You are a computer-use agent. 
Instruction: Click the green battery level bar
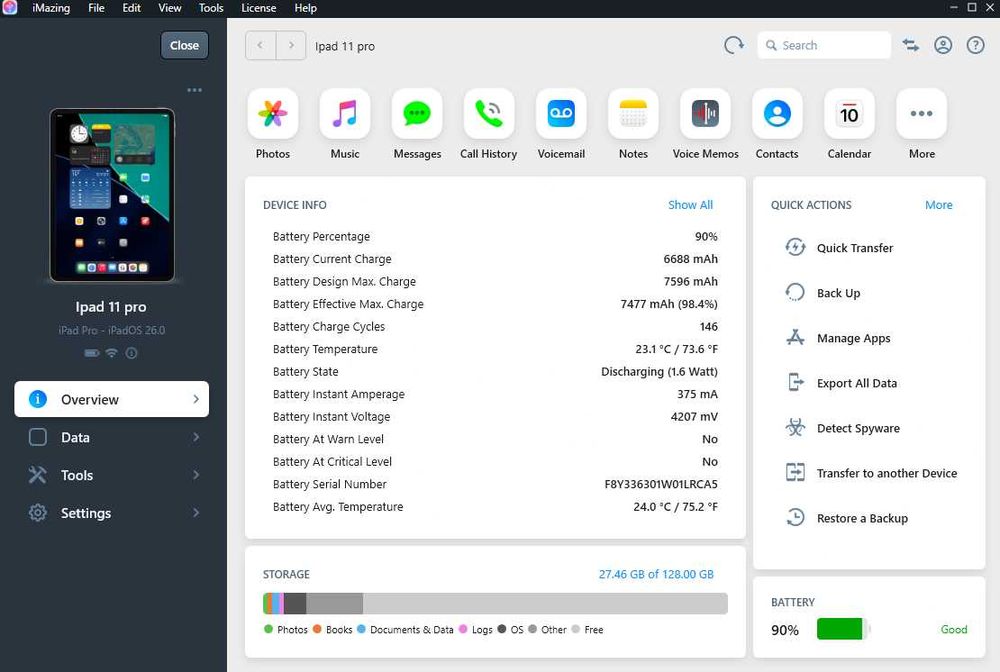(839, 629)
